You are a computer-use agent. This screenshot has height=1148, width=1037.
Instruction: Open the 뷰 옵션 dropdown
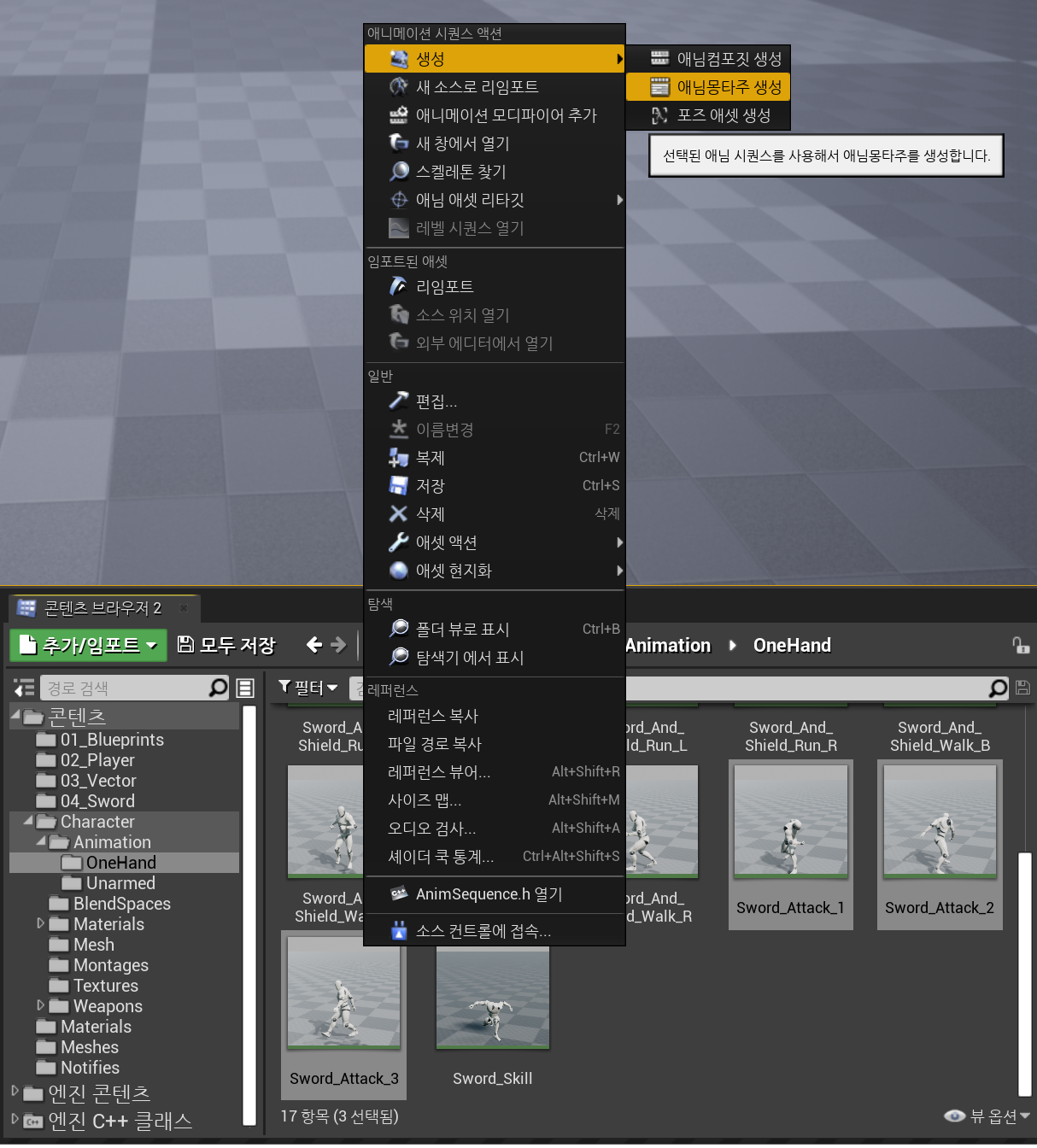[987, 1116]
